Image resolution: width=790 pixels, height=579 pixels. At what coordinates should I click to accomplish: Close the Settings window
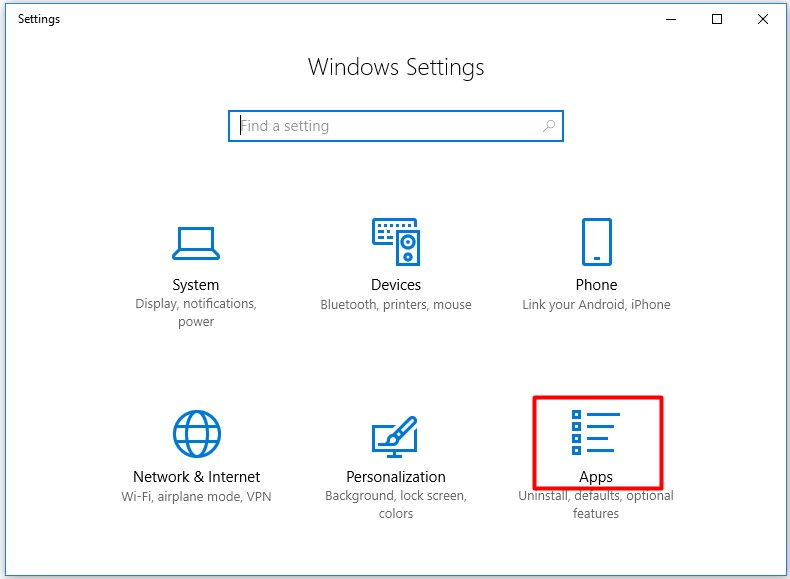762,19
